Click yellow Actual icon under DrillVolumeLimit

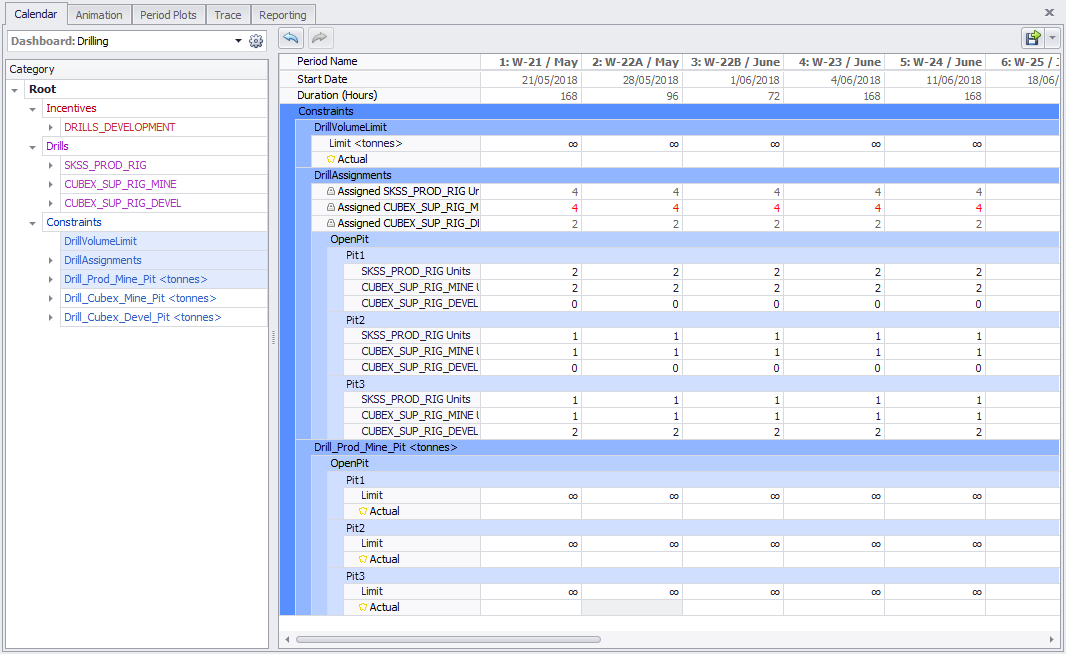[331, 159]
